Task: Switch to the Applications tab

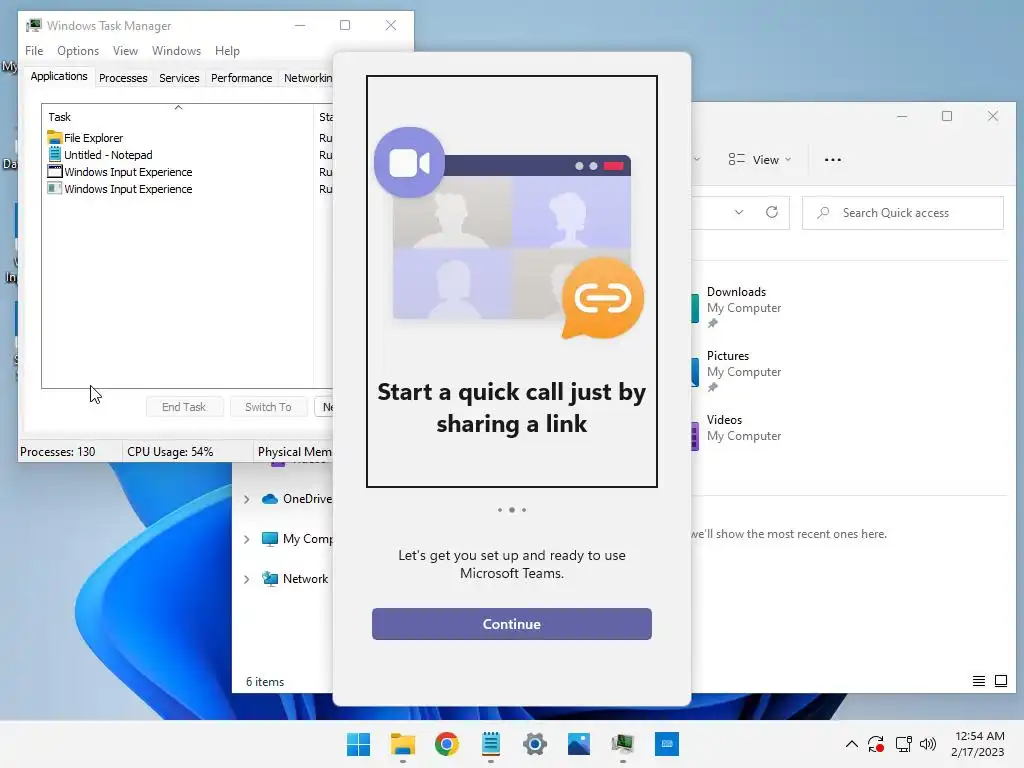Action: (59, 76)
